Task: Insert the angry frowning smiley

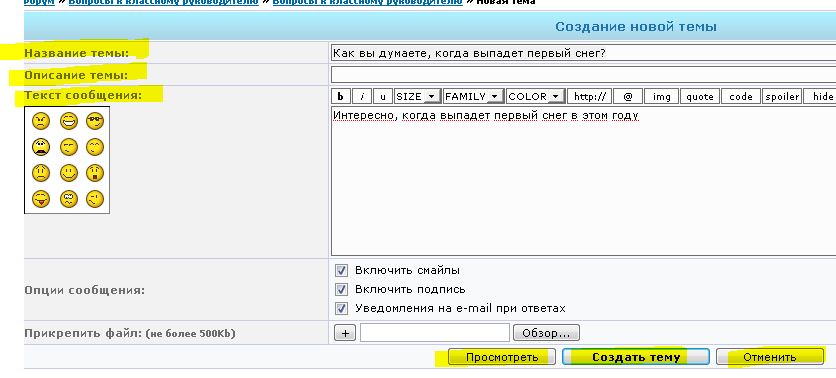Action: point(41,121)
